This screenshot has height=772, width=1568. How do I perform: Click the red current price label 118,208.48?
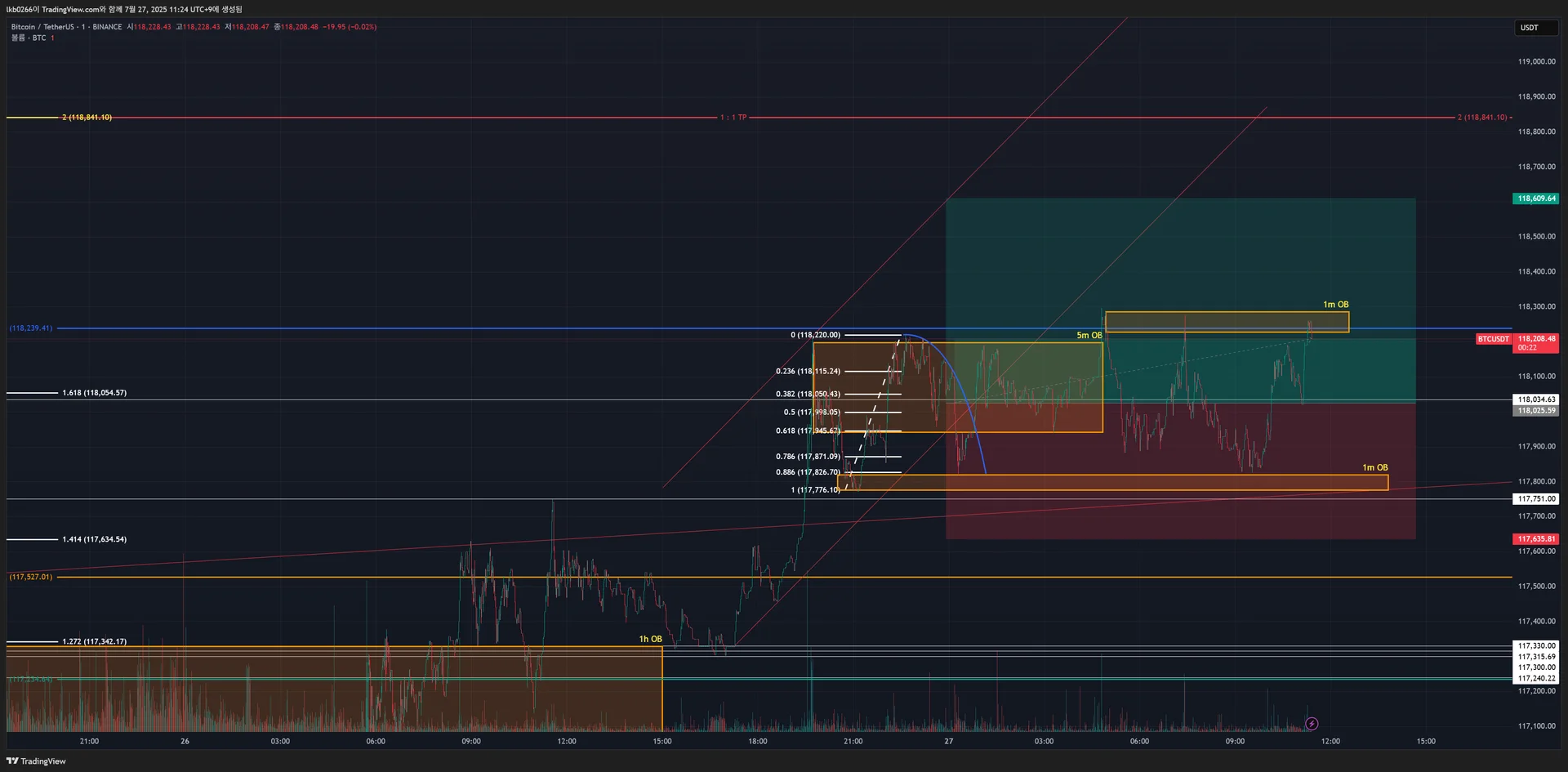pyautogui.click(x=1536, y=343)
